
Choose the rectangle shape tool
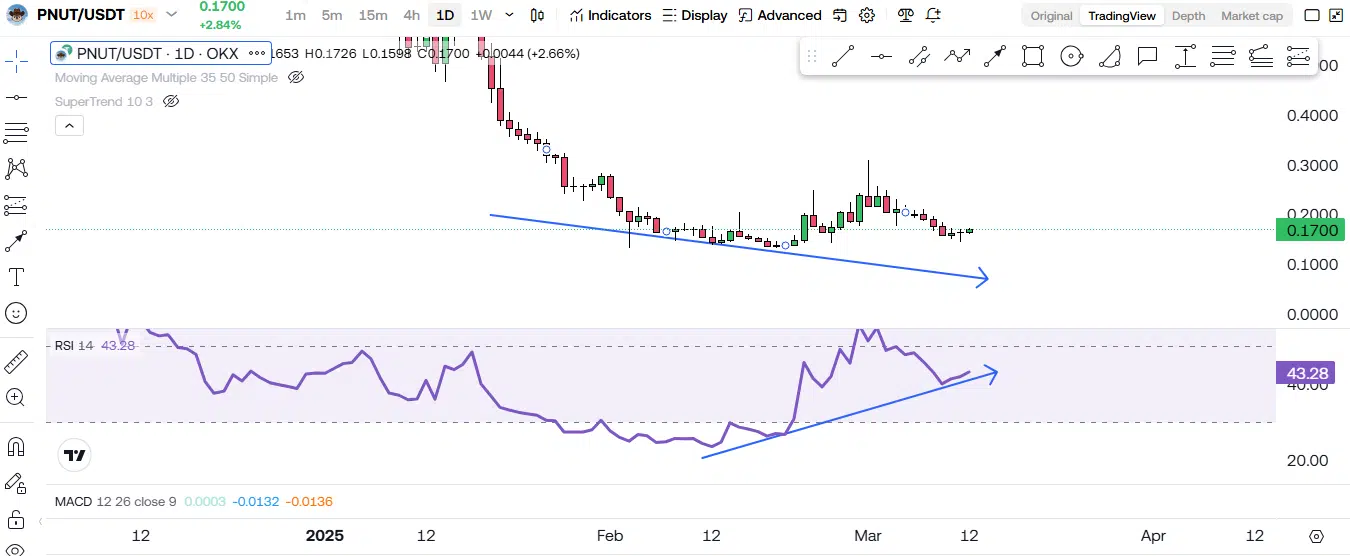pos(1033,57)
